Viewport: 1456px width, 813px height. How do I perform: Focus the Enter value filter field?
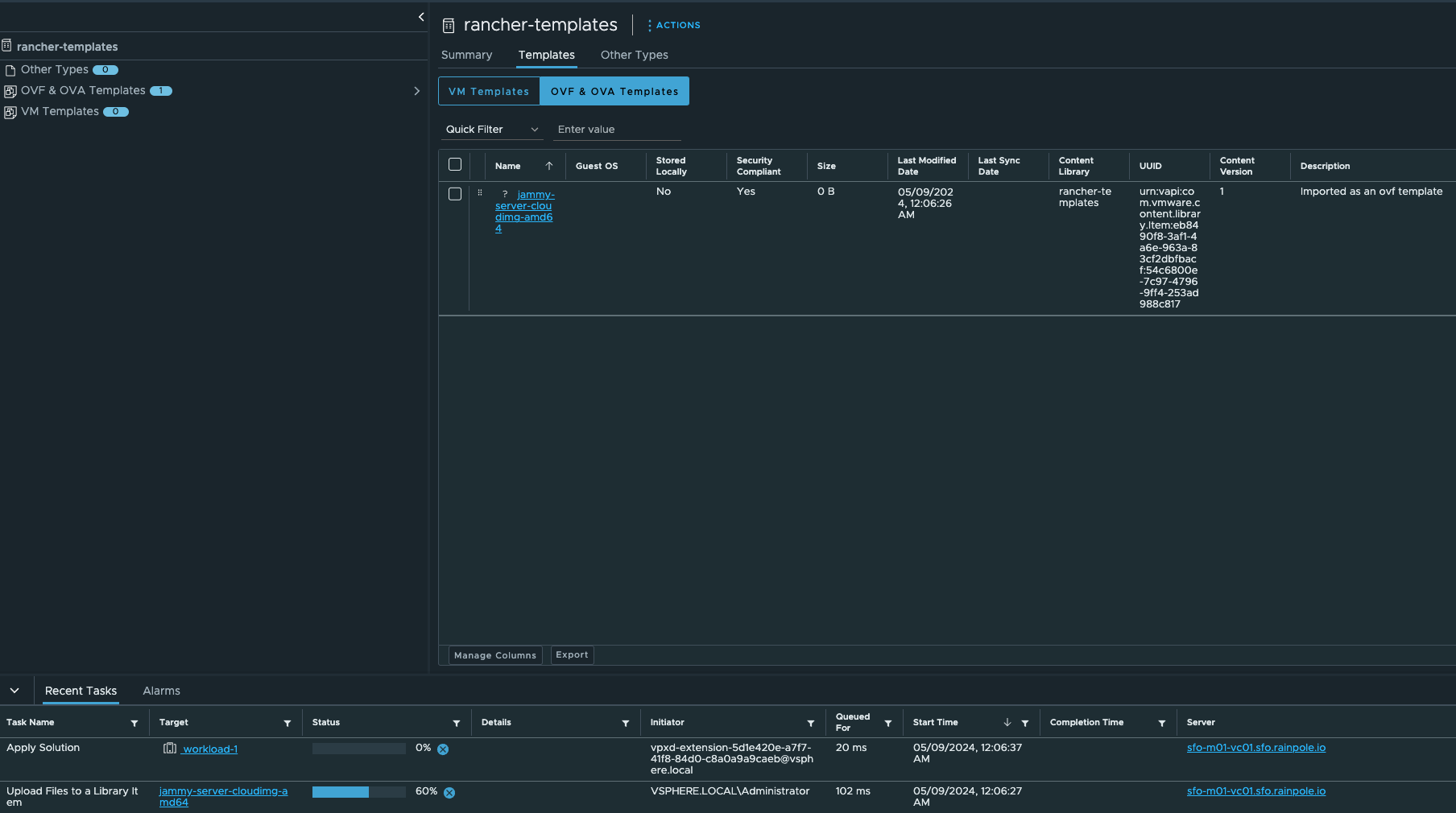click(617, 130)
